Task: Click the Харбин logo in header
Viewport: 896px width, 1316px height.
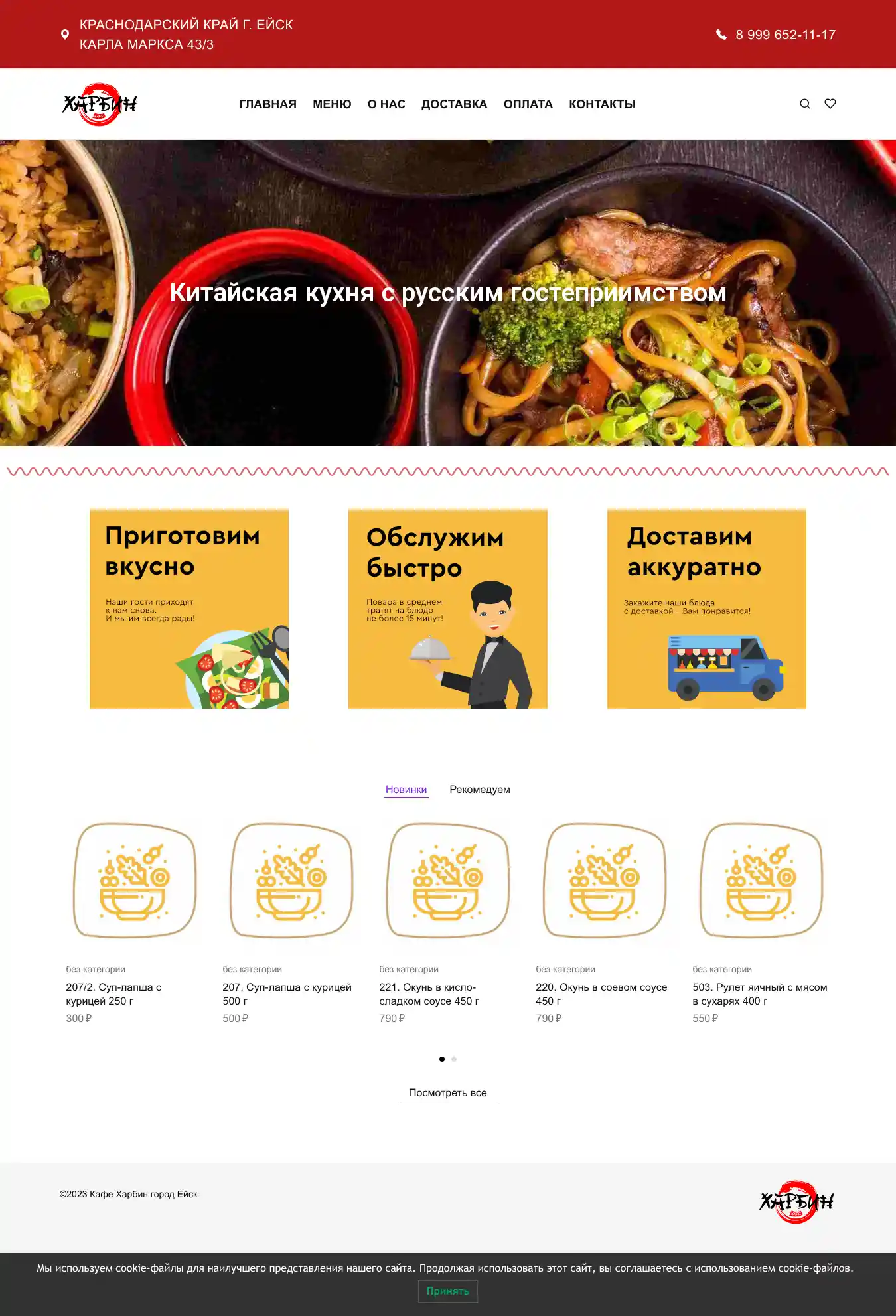Action: (x=100, y=104)
